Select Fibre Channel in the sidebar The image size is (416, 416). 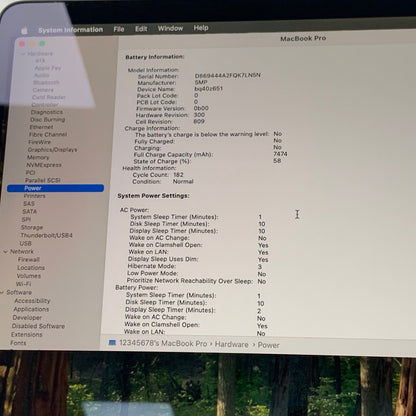click(x=48, y=135)
